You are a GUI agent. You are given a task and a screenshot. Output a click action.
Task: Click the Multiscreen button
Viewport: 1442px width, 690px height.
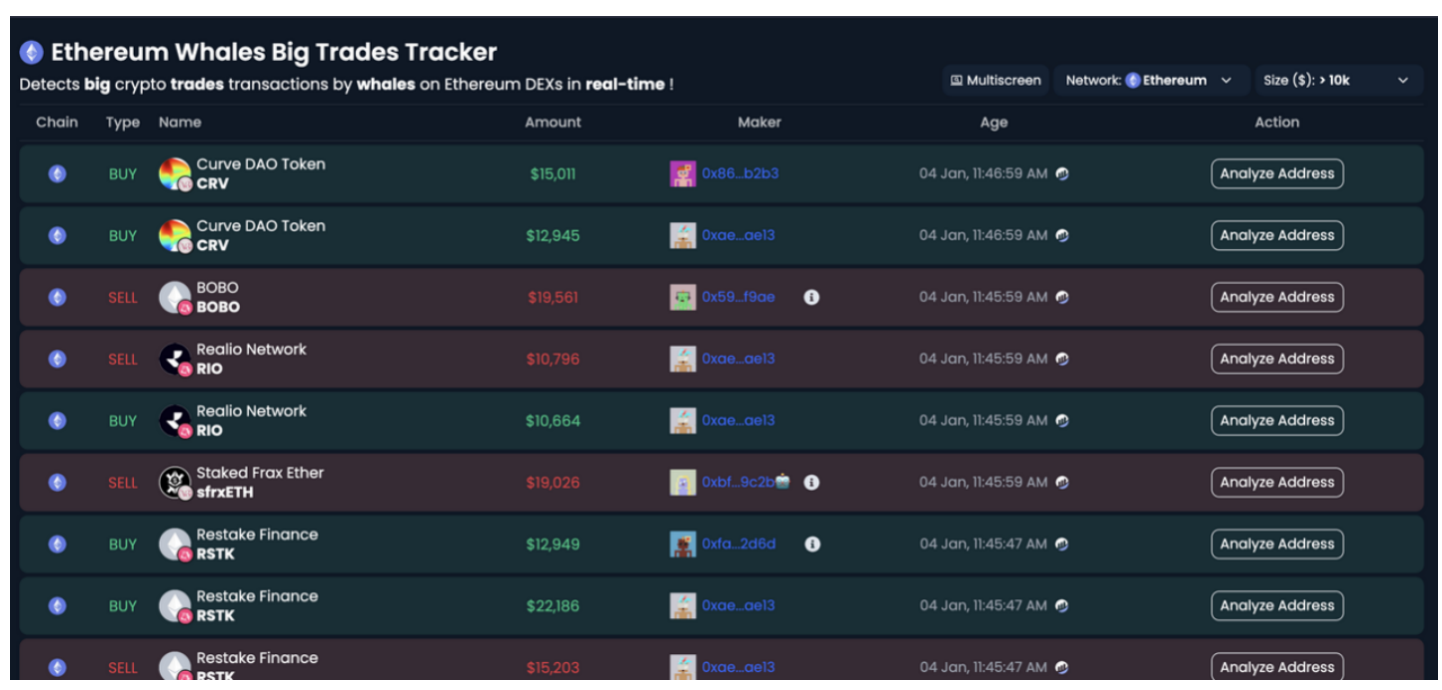995,80
